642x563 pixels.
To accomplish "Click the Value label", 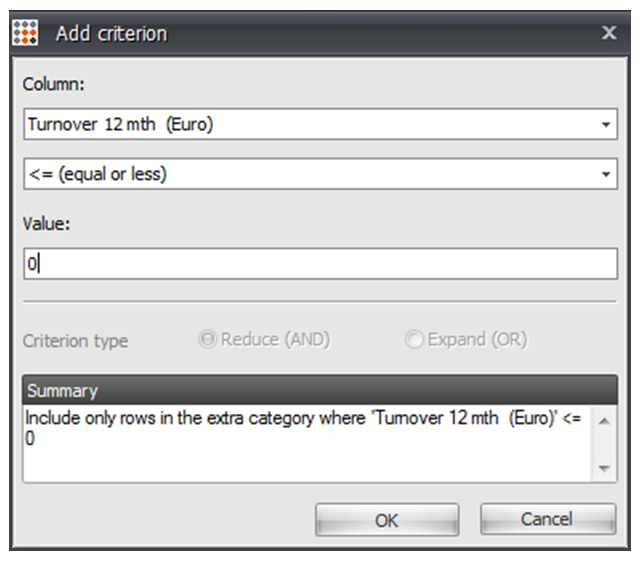I will 47,224.
